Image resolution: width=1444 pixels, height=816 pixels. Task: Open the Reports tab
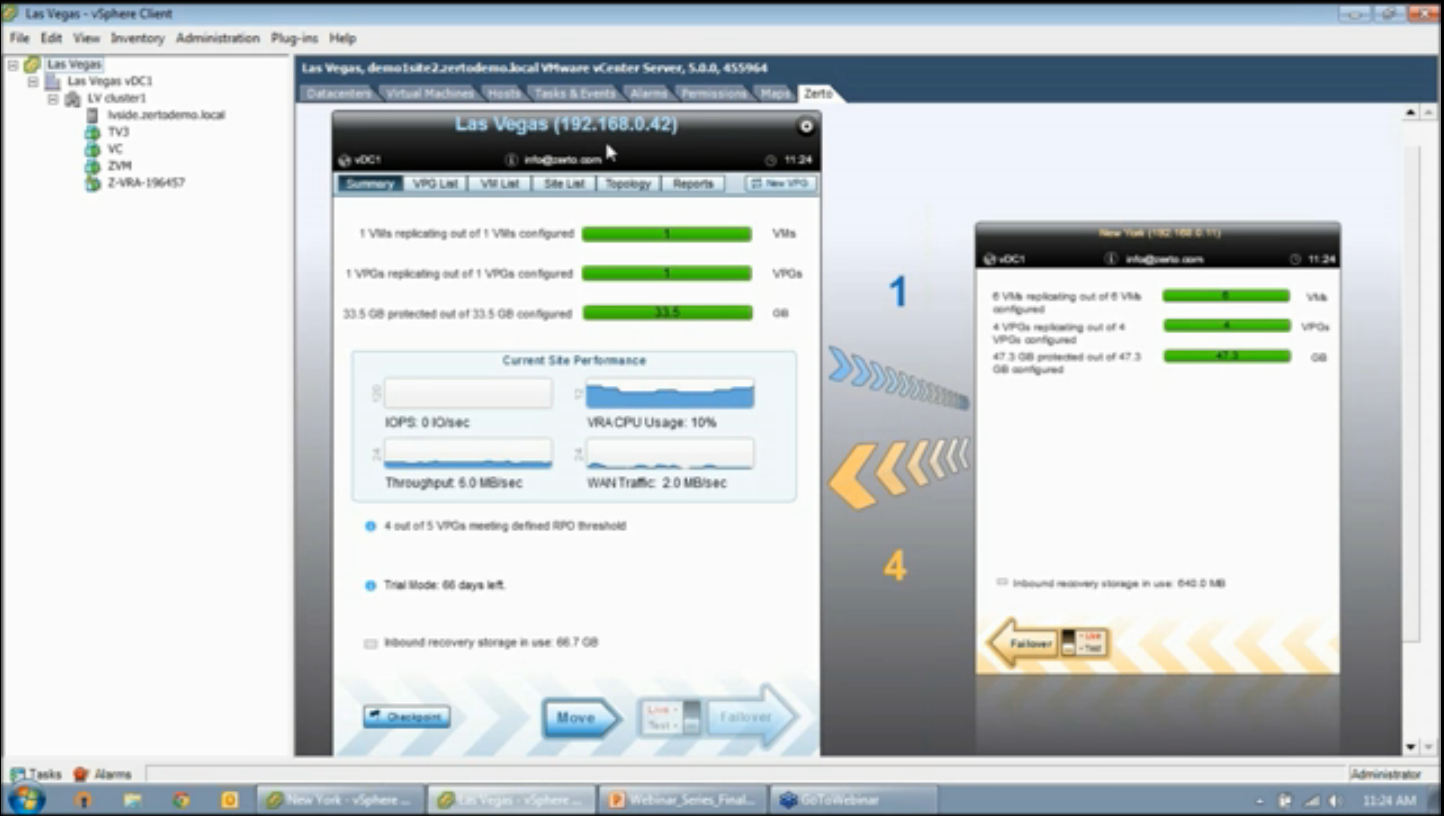pos(693,184)
